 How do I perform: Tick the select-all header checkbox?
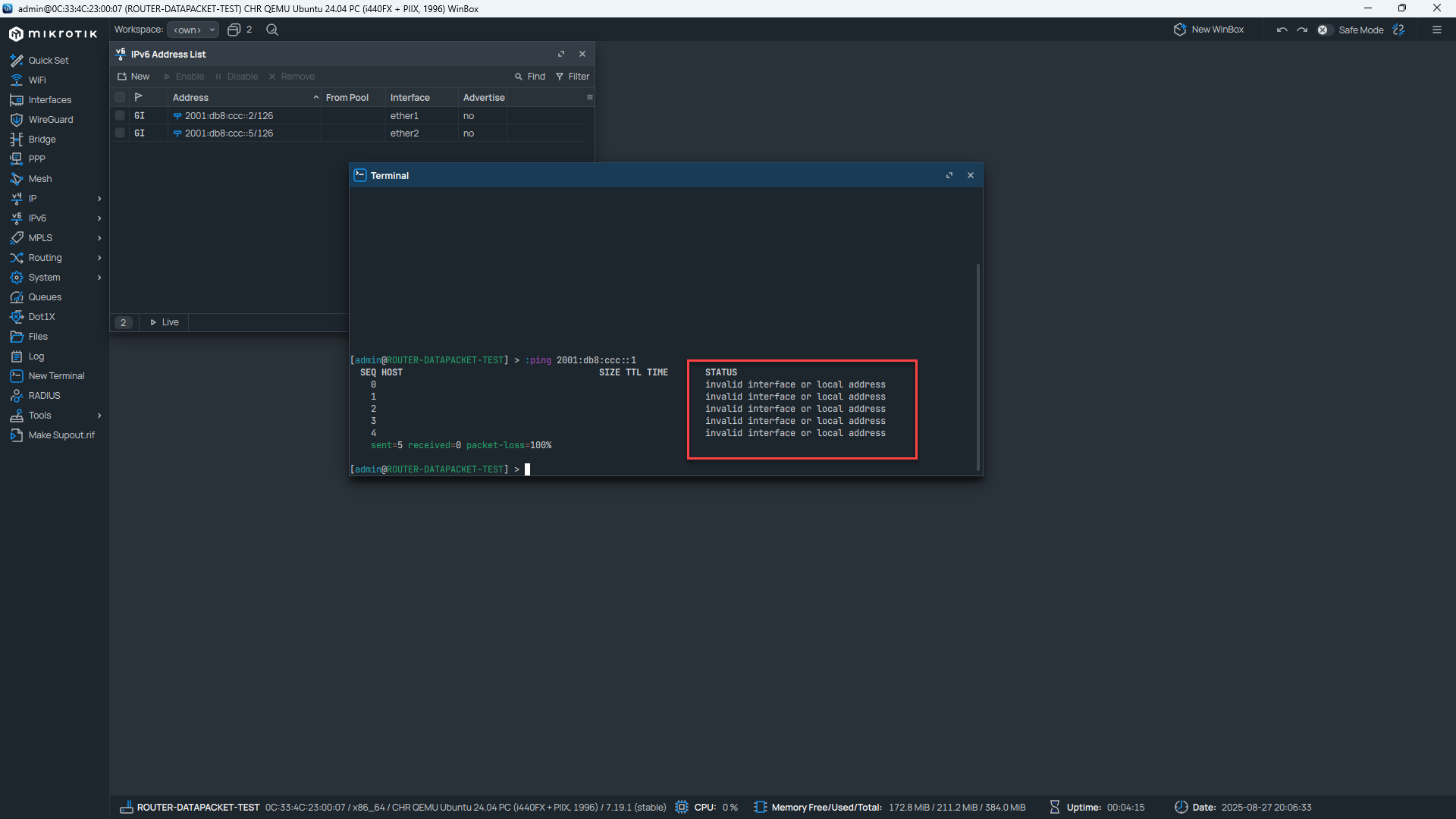click(x=120, y=97)
